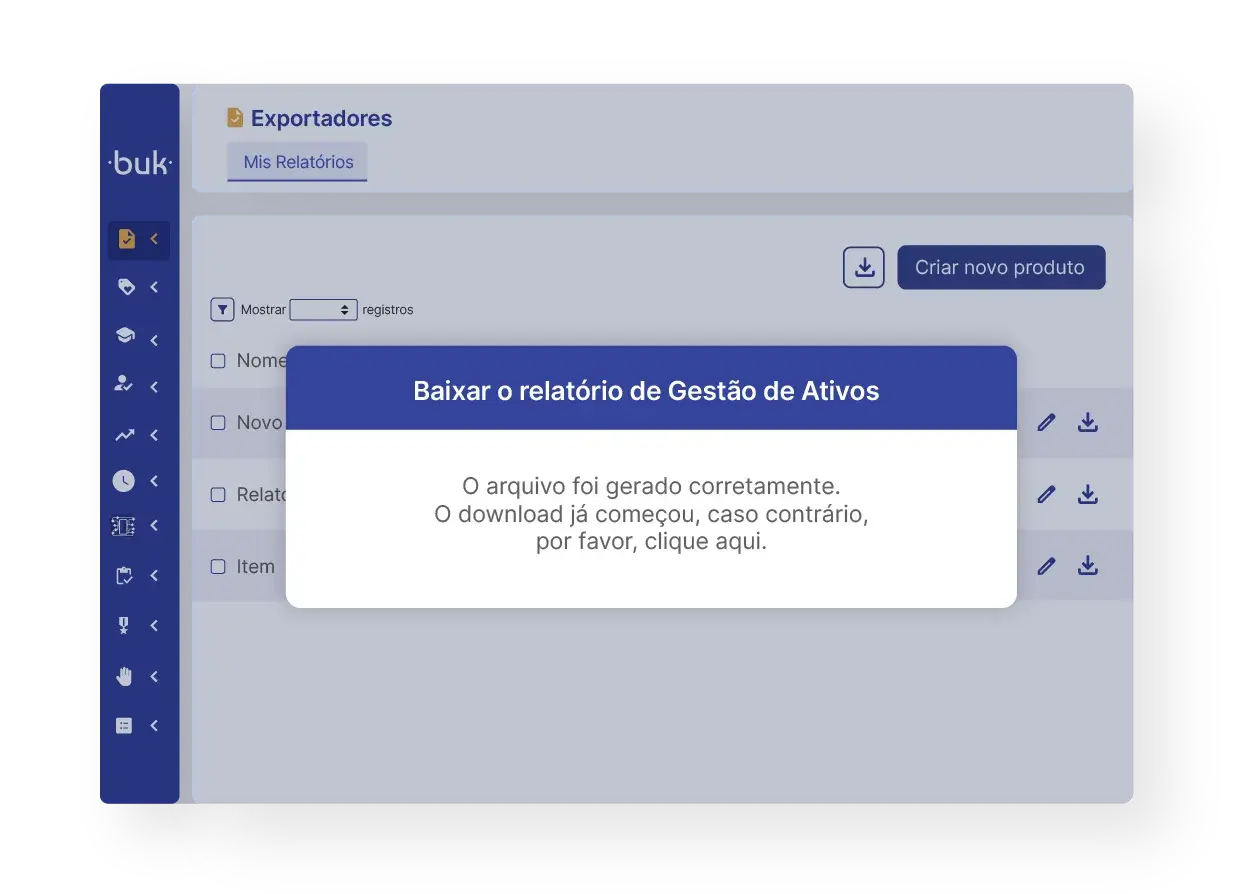Click the download icon next to Criar novo produto
Viewport: 1234px width, 894px height.
[x=863, y=267]
